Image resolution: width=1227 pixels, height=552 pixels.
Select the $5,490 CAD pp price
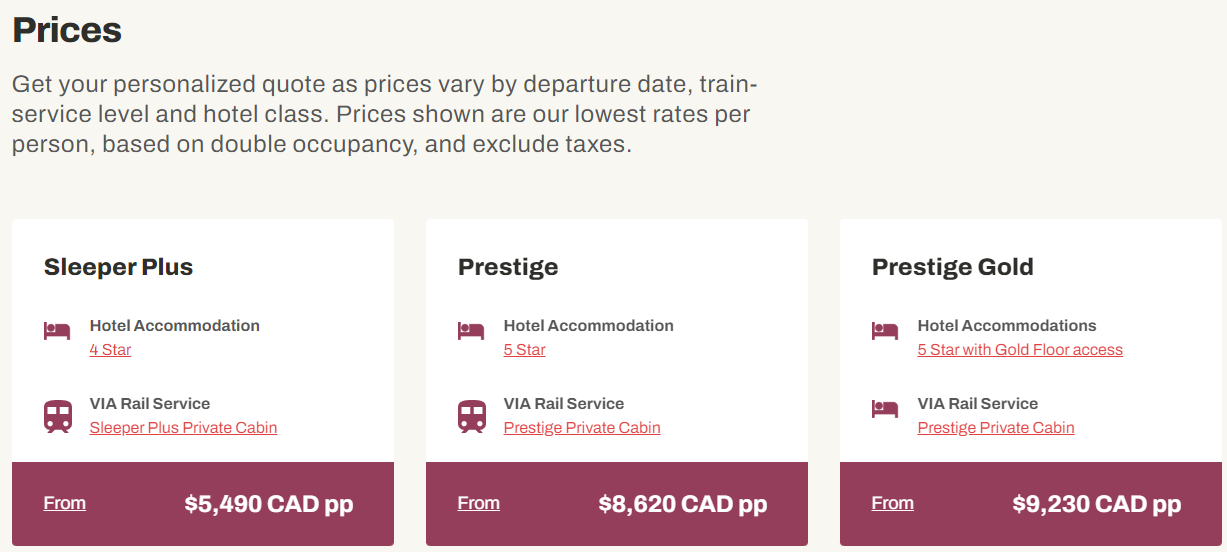coord(269,504)
